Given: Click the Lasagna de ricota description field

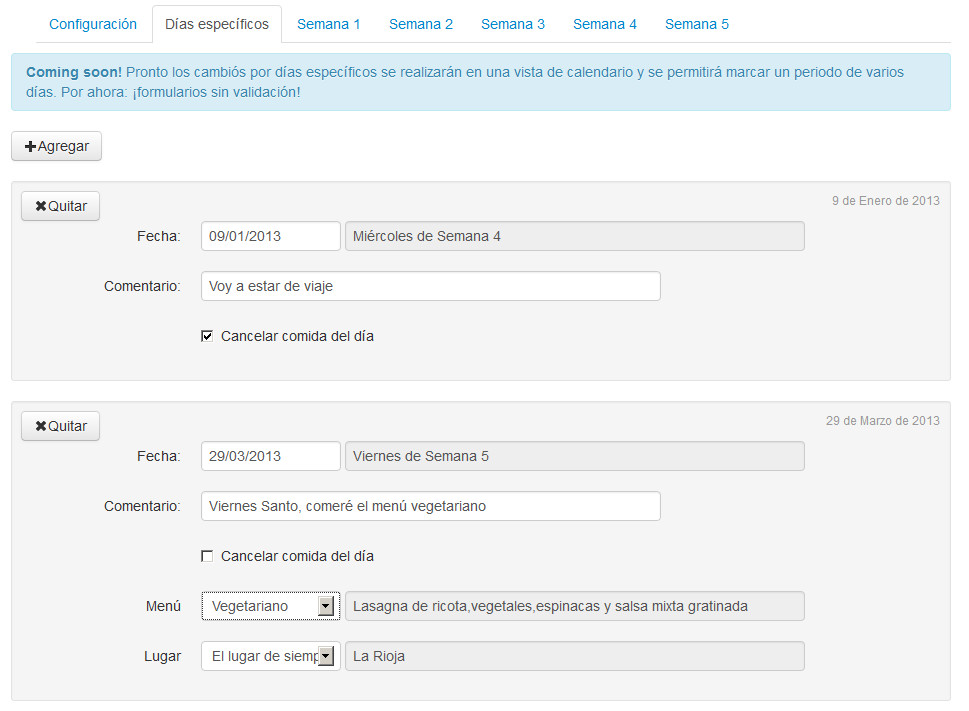Looking at the screenshot, I should (x=575, y=606).
